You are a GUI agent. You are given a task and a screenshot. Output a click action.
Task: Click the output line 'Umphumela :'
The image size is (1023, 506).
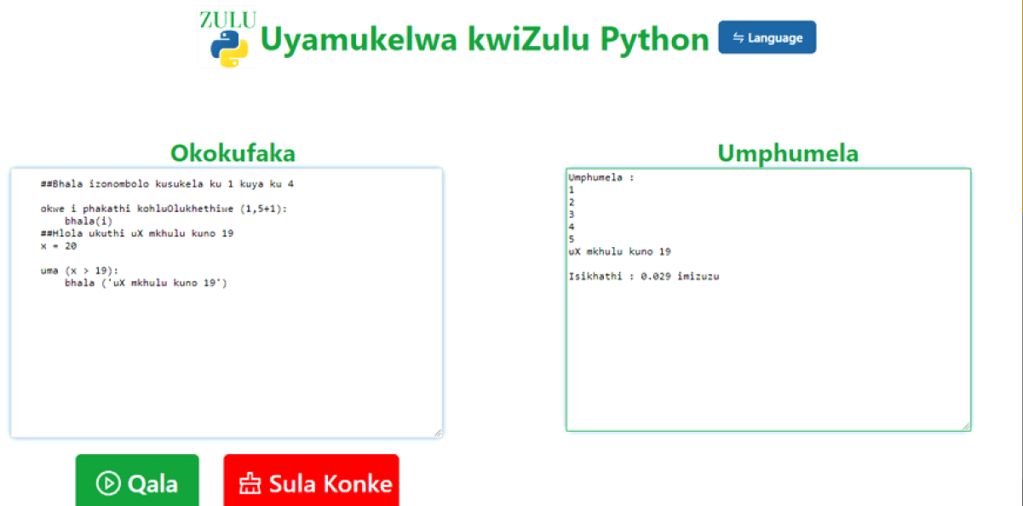tap(601, 177)
